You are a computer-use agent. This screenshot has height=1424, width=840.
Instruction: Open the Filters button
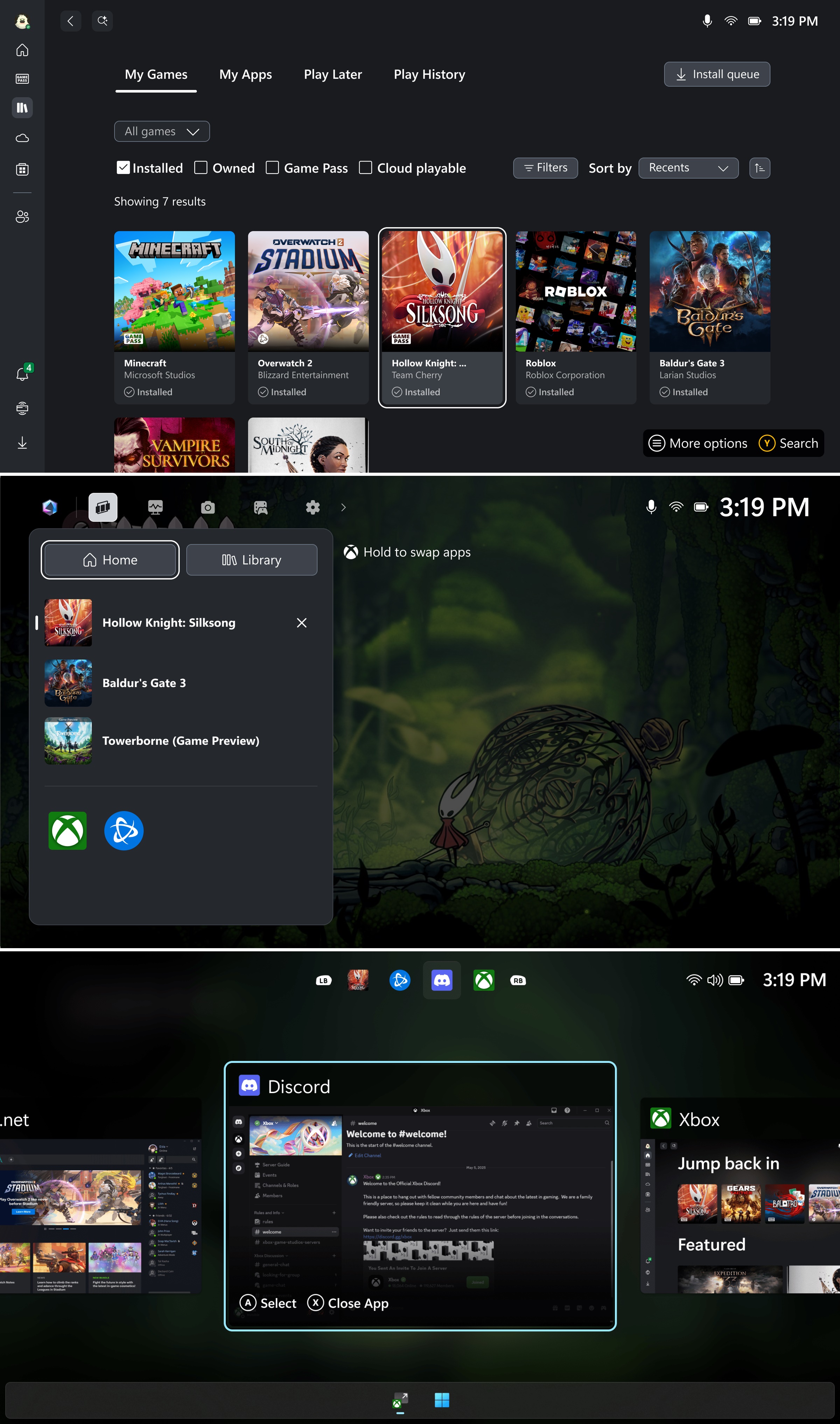pos(545,168)
